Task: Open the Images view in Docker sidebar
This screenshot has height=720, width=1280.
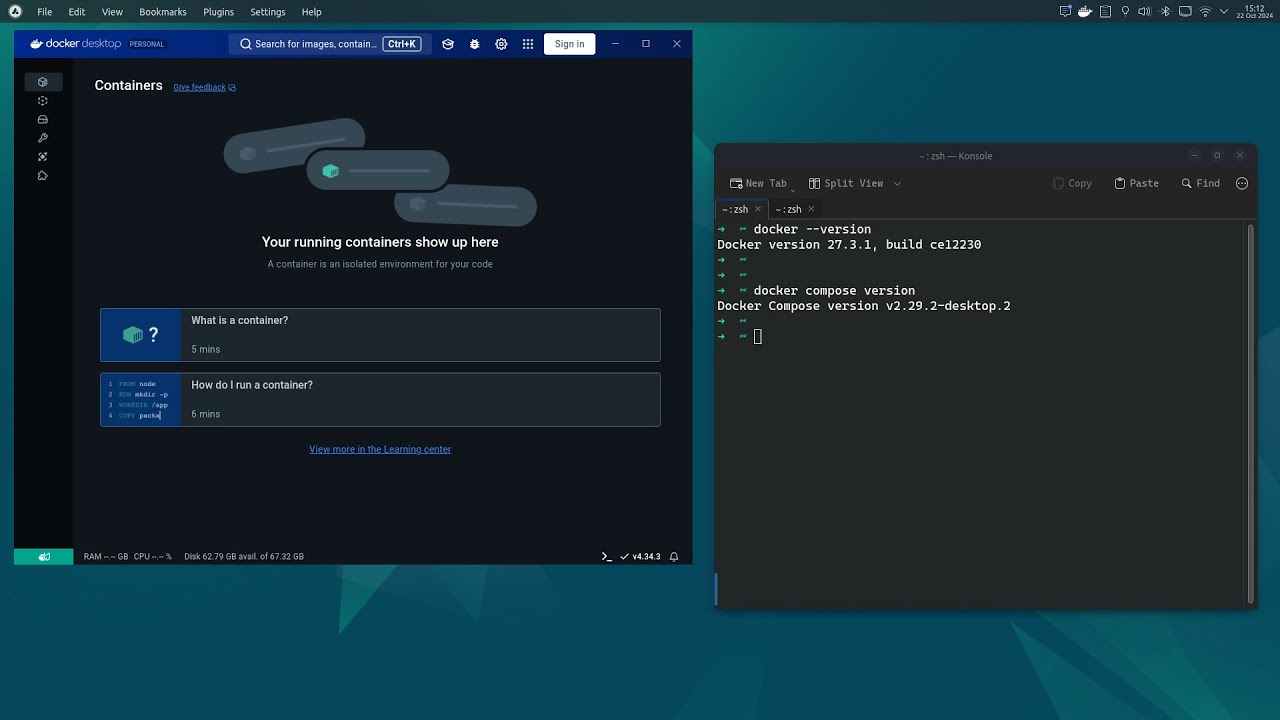Action: 43,101
